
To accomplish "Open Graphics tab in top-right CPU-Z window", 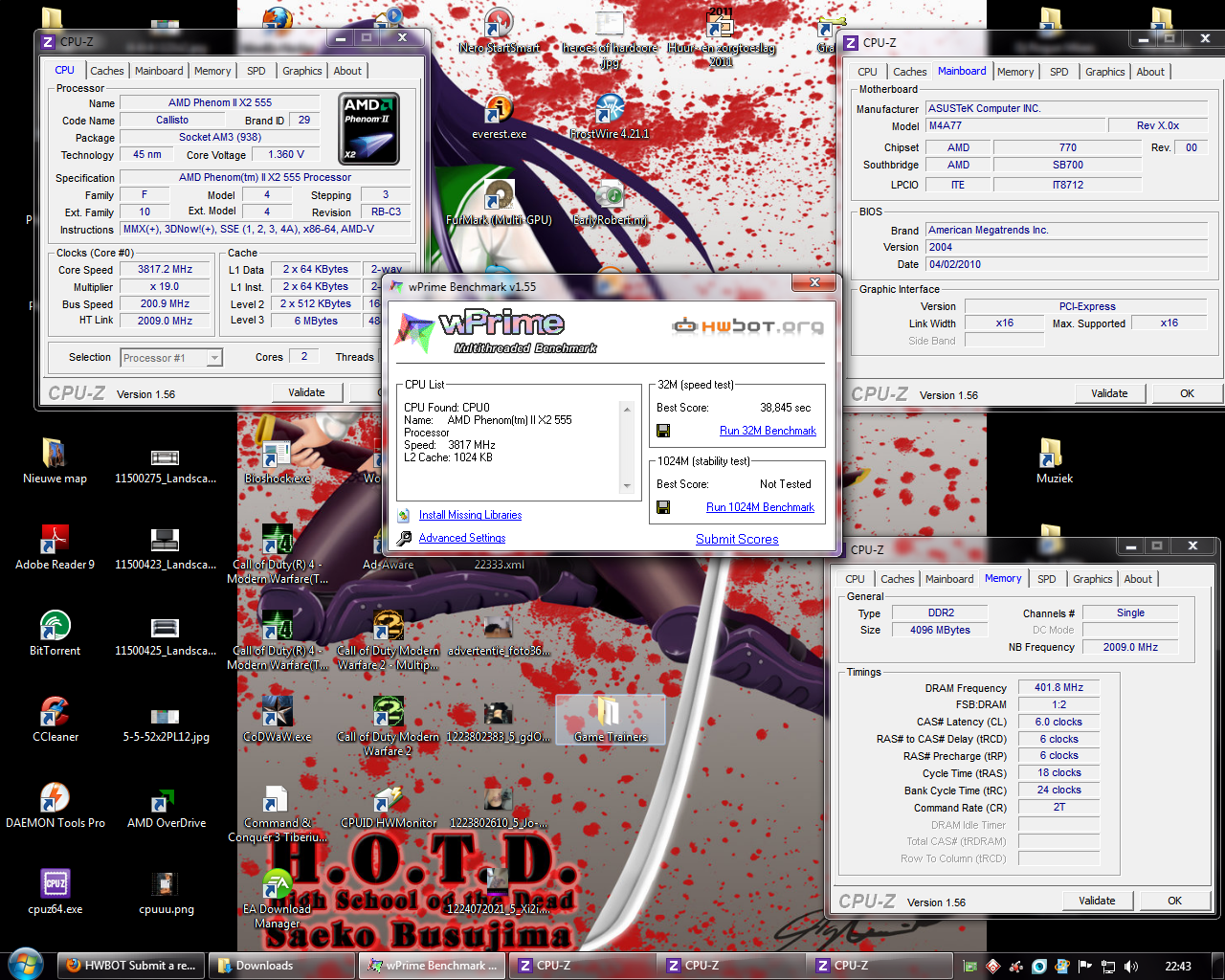I will point(1105,72).
